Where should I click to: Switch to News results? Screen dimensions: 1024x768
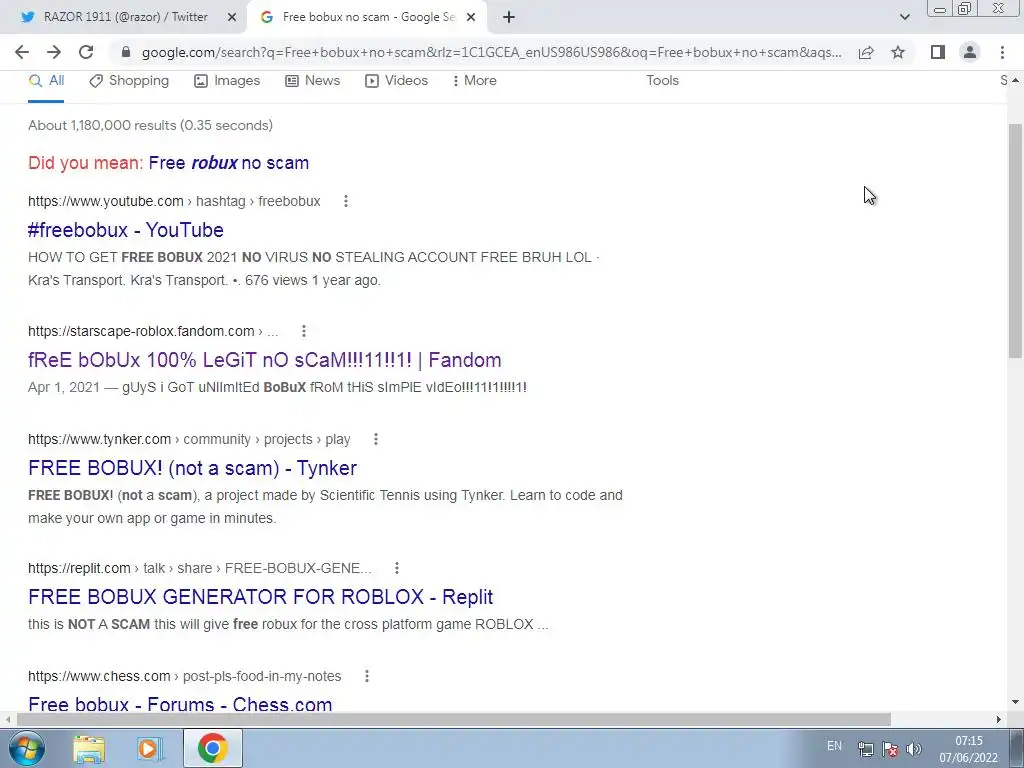[313, 81]
